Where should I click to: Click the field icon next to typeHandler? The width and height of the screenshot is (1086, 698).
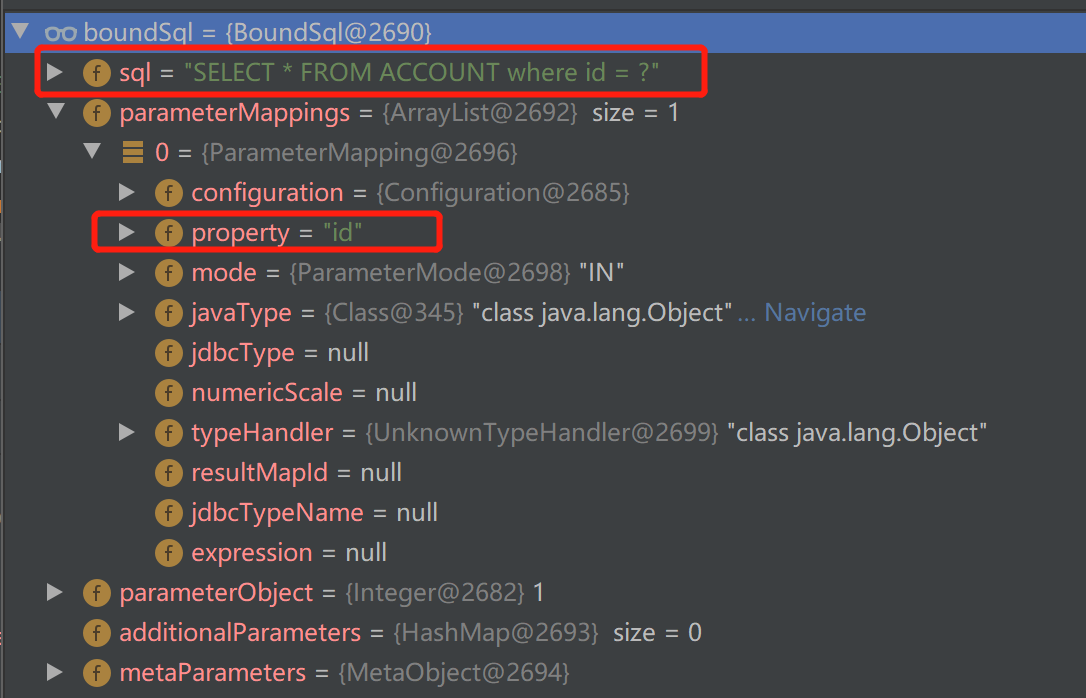pyautogui.click(x=169, y=433)
